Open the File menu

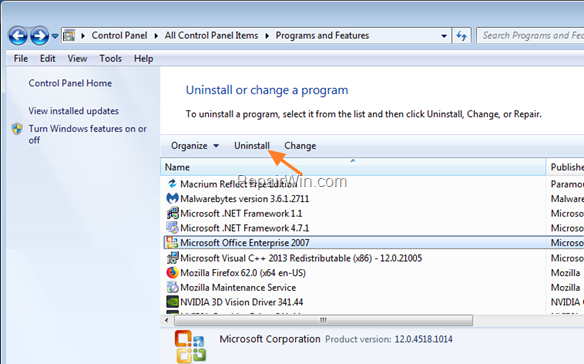point(20,58)
